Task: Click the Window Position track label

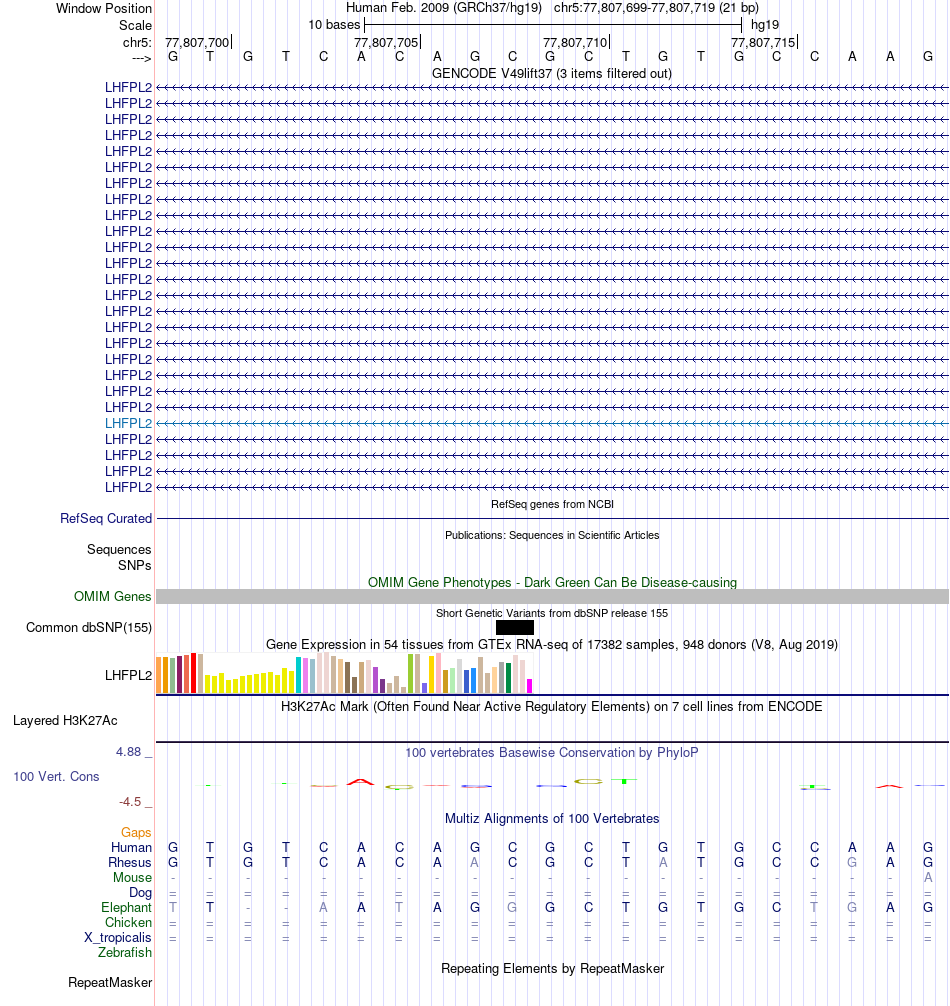Action: (104, 8)
